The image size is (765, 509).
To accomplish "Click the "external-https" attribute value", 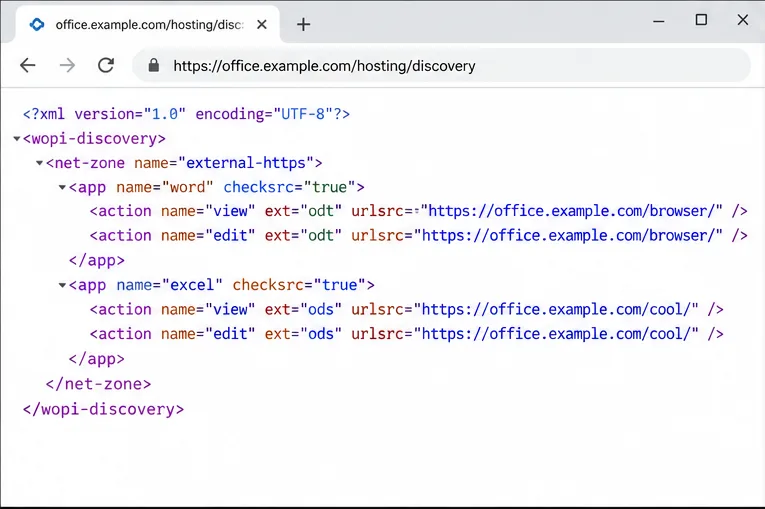I will pyautogui.click(x=246, y=163).
